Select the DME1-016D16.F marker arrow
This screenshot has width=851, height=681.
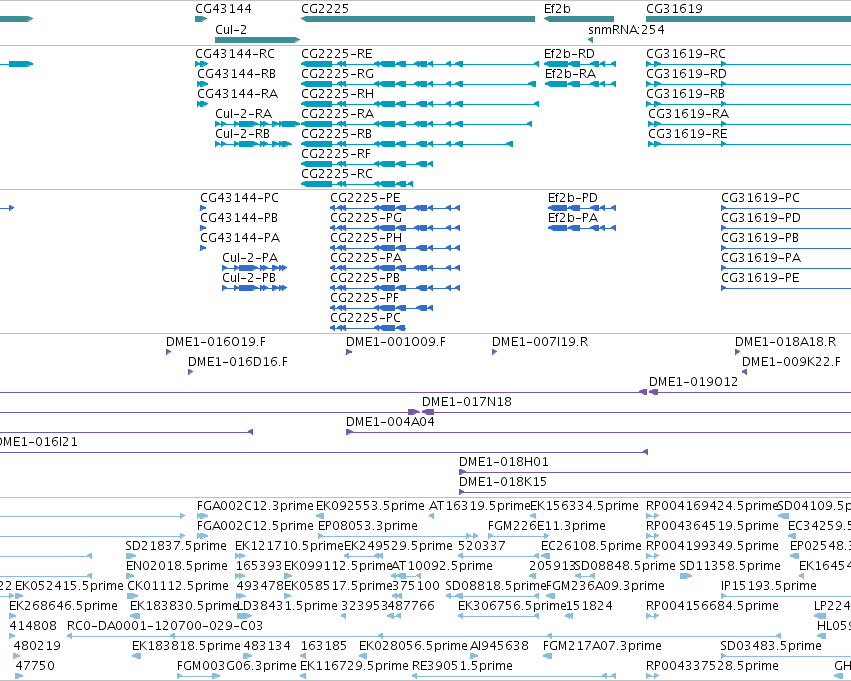pyautogui.click(x=190, y=372)
